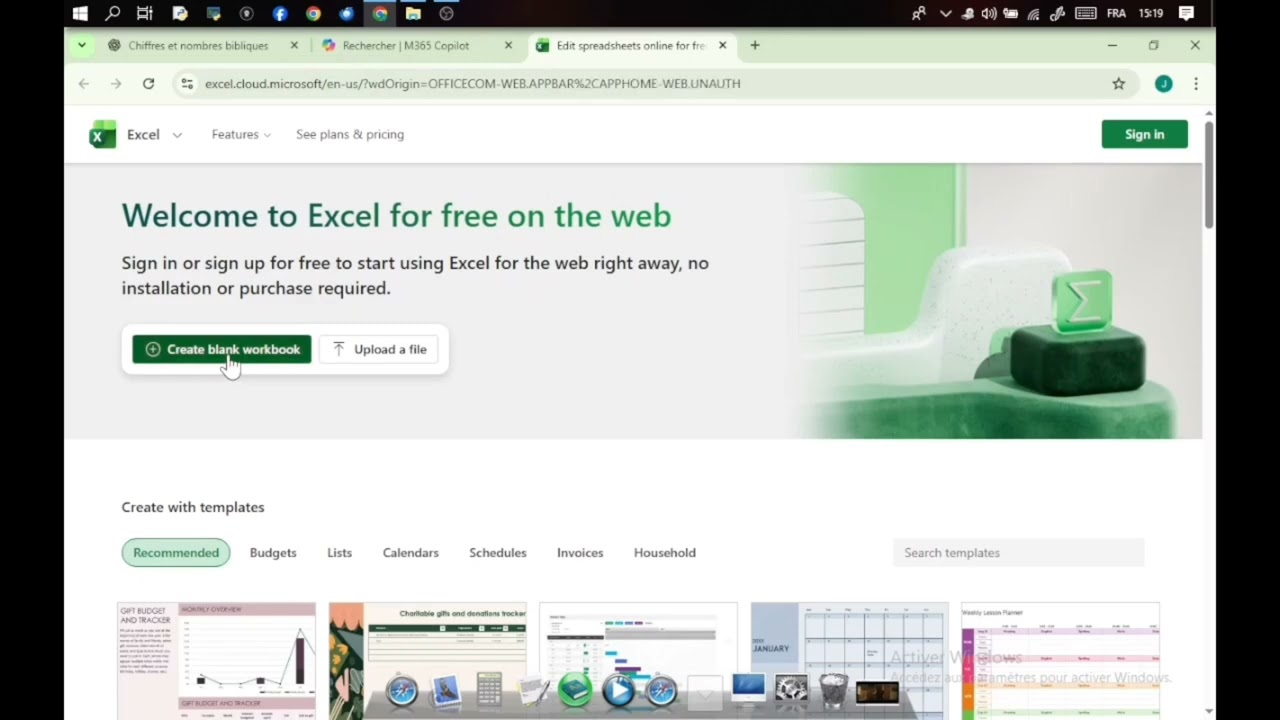Open See plans & pricing link
The image size is (1280, 720).
click(x=350, y=134)
